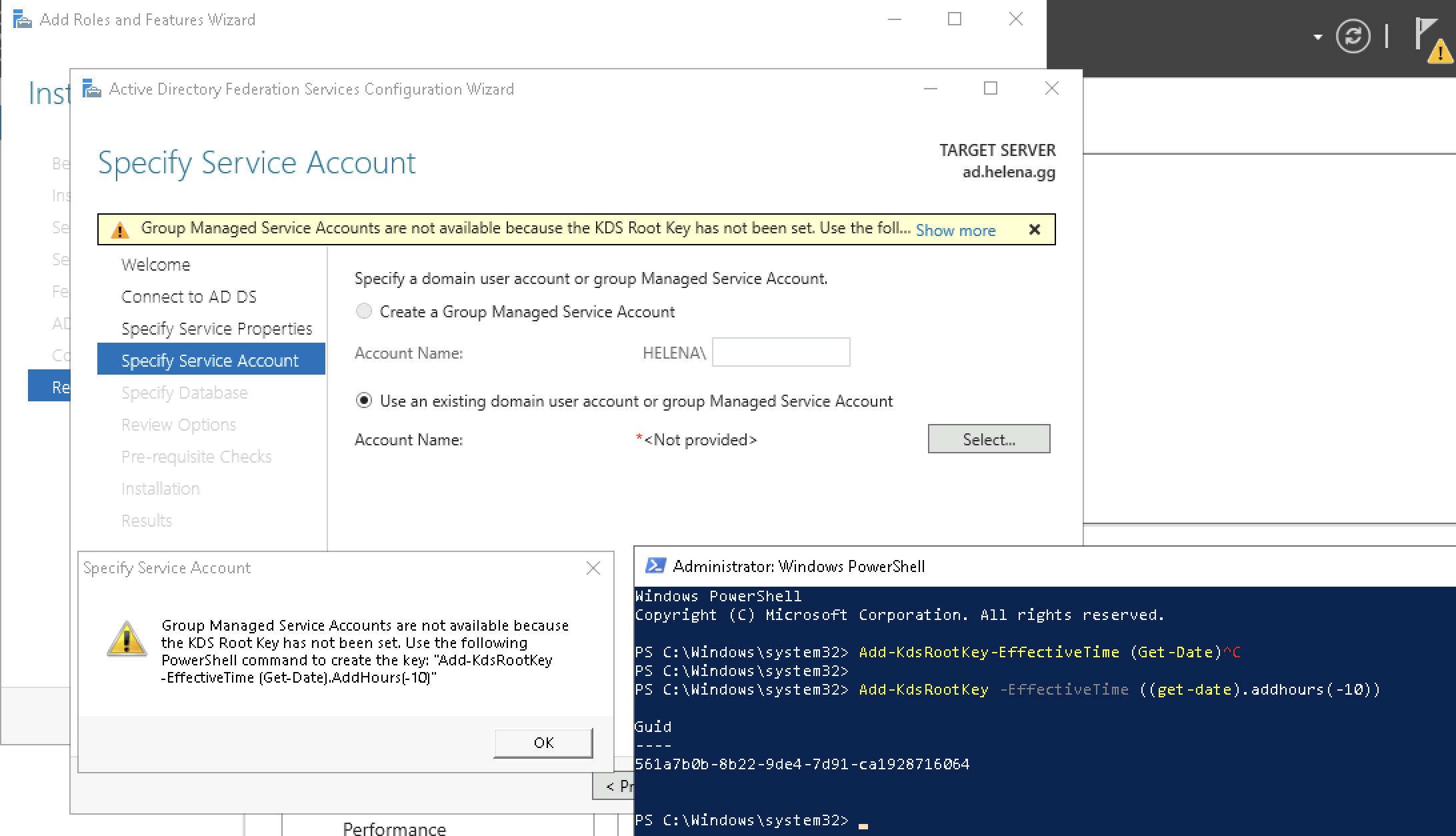Dismiss the yellow KDS warning banner
The width and height of the screenshot is (1456, 836).
pyautogui.click(x=1034, y=229)
